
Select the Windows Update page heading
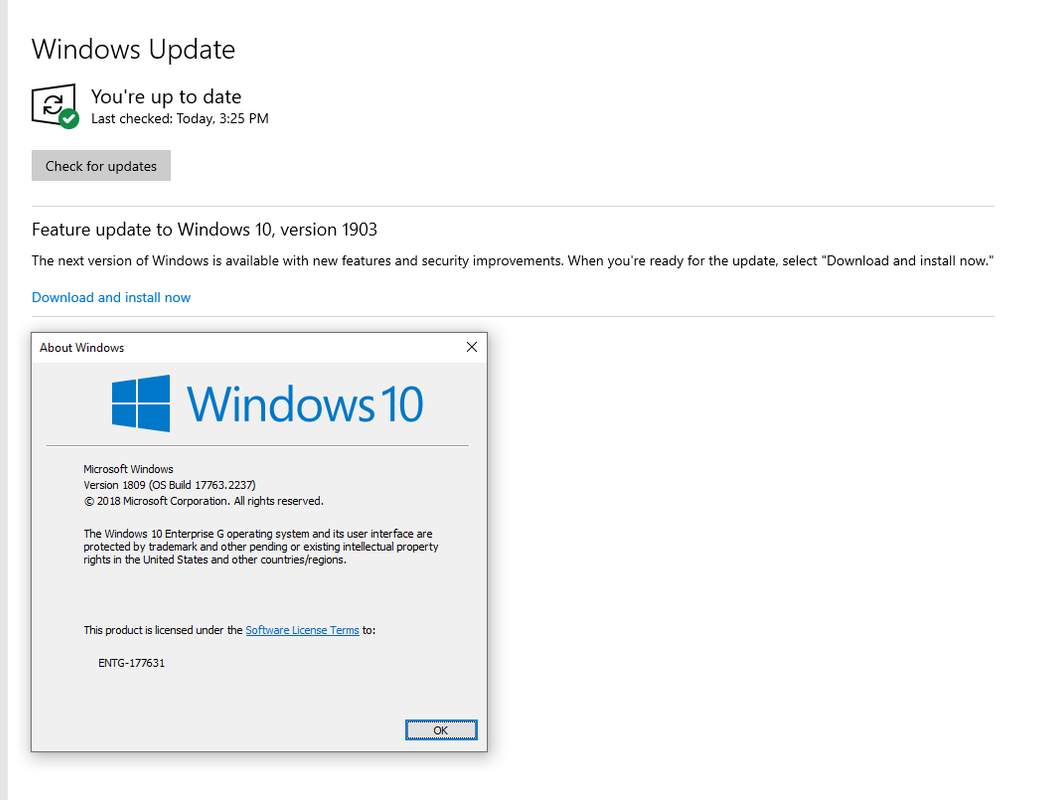click(133, 49)
